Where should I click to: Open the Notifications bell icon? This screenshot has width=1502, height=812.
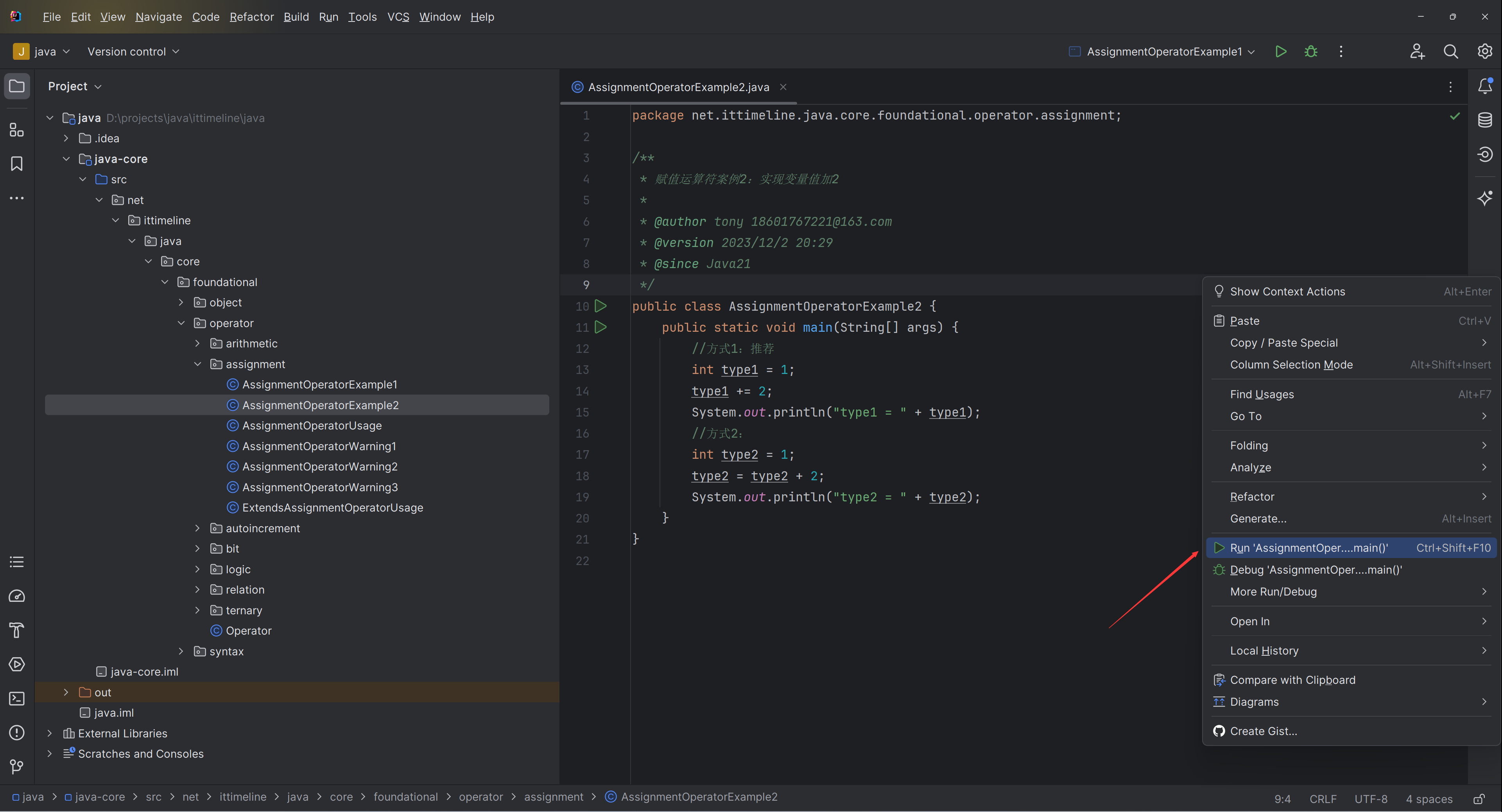pos(1485,86)
